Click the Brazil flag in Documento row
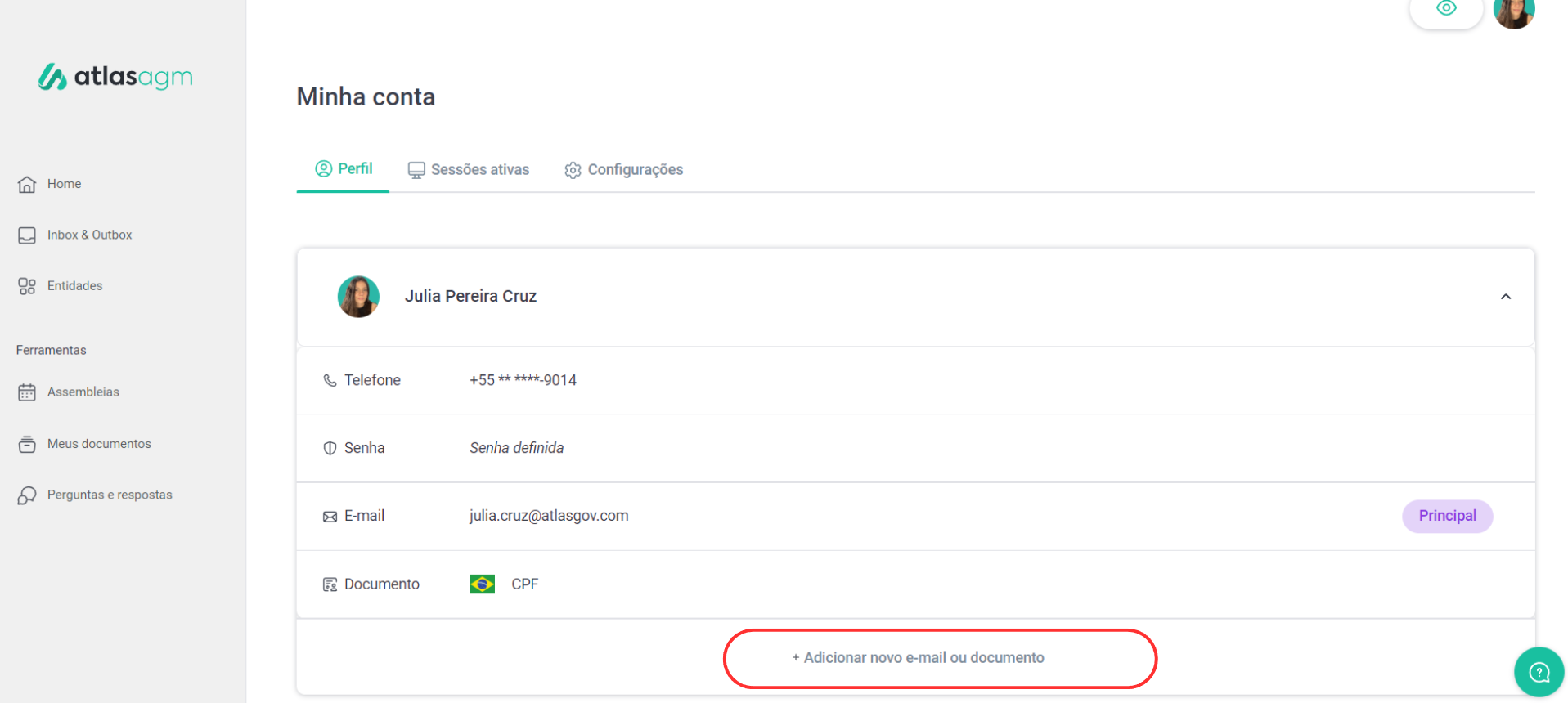Image resolution: width=1568 pixels, height=703 pixels. [482, 584]
